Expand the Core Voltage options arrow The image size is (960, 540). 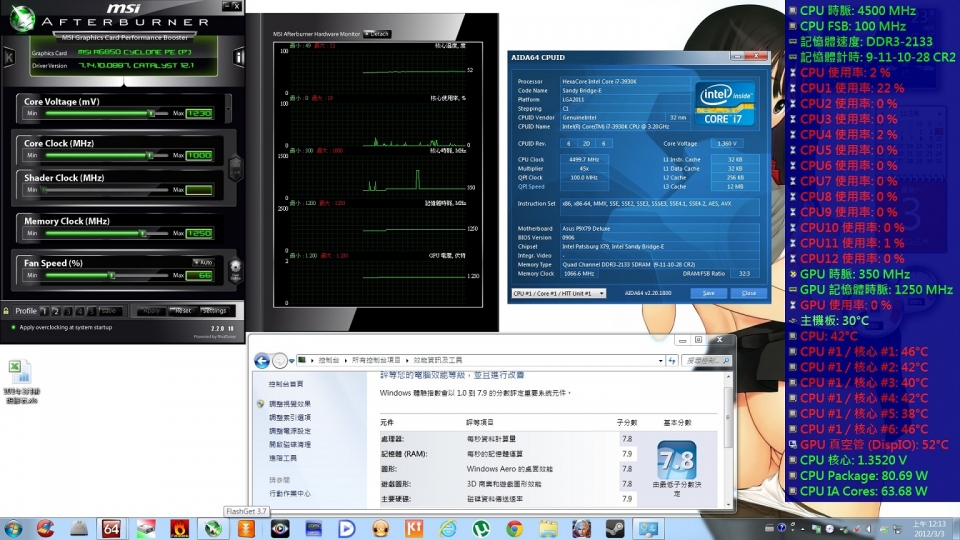pos(228,103)
